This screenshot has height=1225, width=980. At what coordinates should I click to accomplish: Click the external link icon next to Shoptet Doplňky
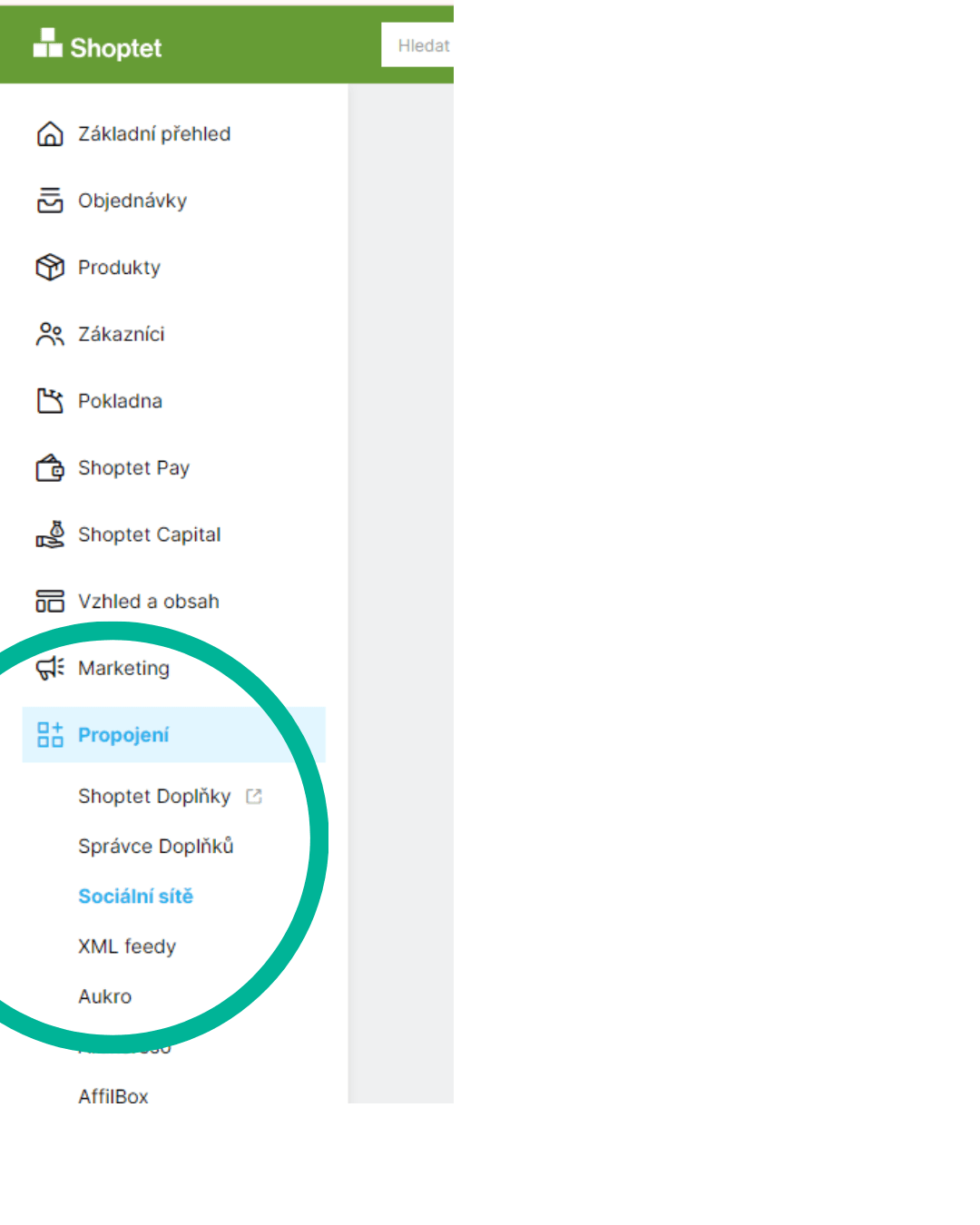pyautogui.click(x=254, y=796)
